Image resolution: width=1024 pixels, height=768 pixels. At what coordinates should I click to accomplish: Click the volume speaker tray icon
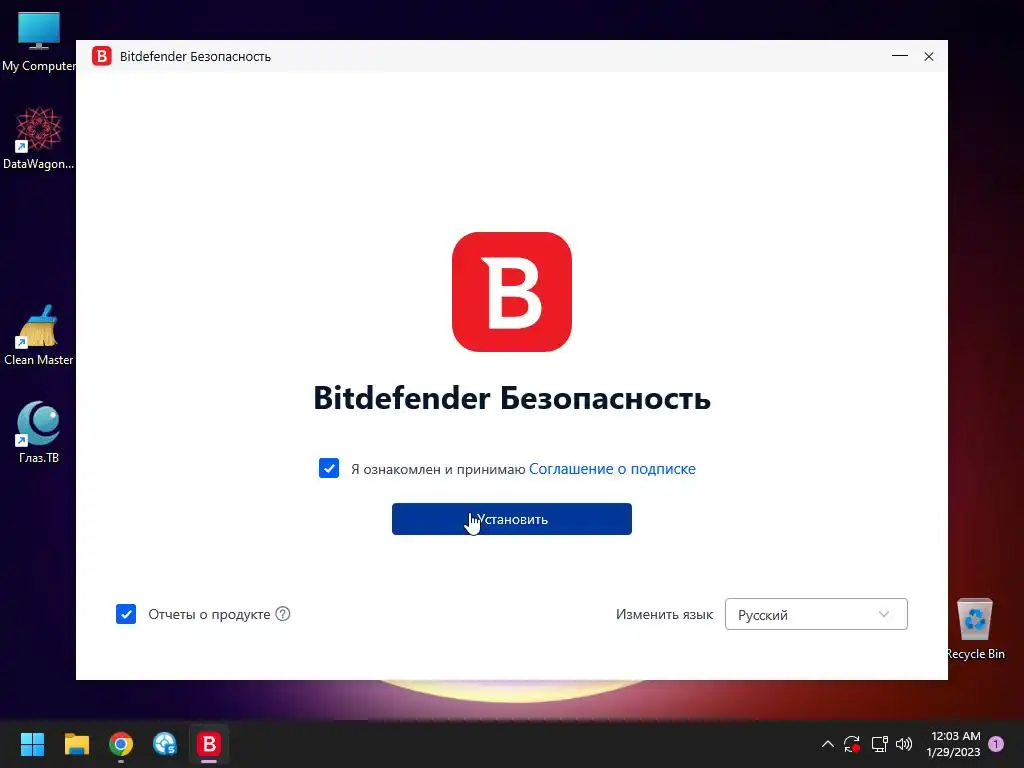[x=904, y=744]
